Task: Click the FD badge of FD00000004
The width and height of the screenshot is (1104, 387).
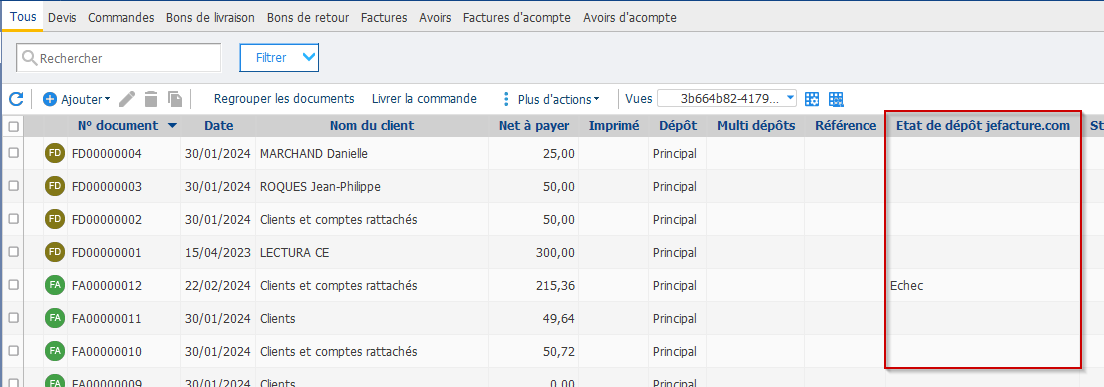Action: tap(55, 153)
